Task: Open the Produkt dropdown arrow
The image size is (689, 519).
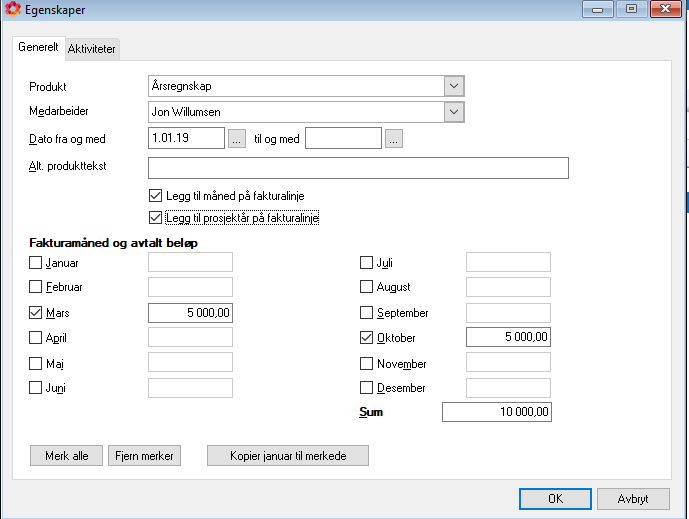Action: click(x=454, y=86)
